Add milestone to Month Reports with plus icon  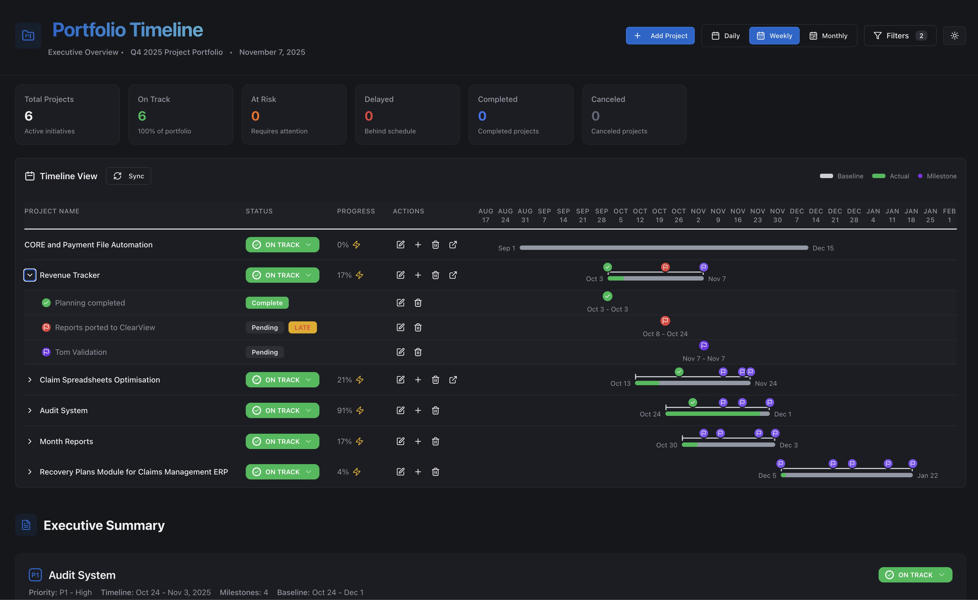tap(418, 441)
